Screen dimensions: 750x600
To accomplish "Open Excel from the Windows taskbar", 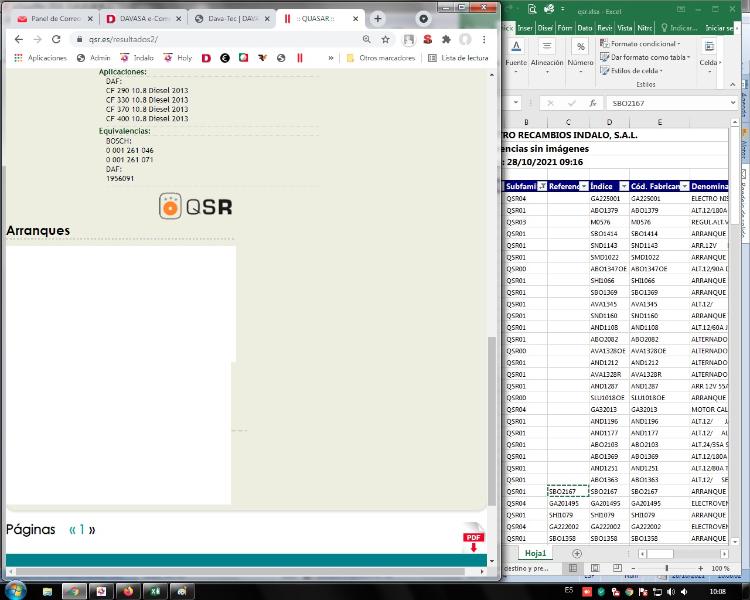I will point(155,591).
